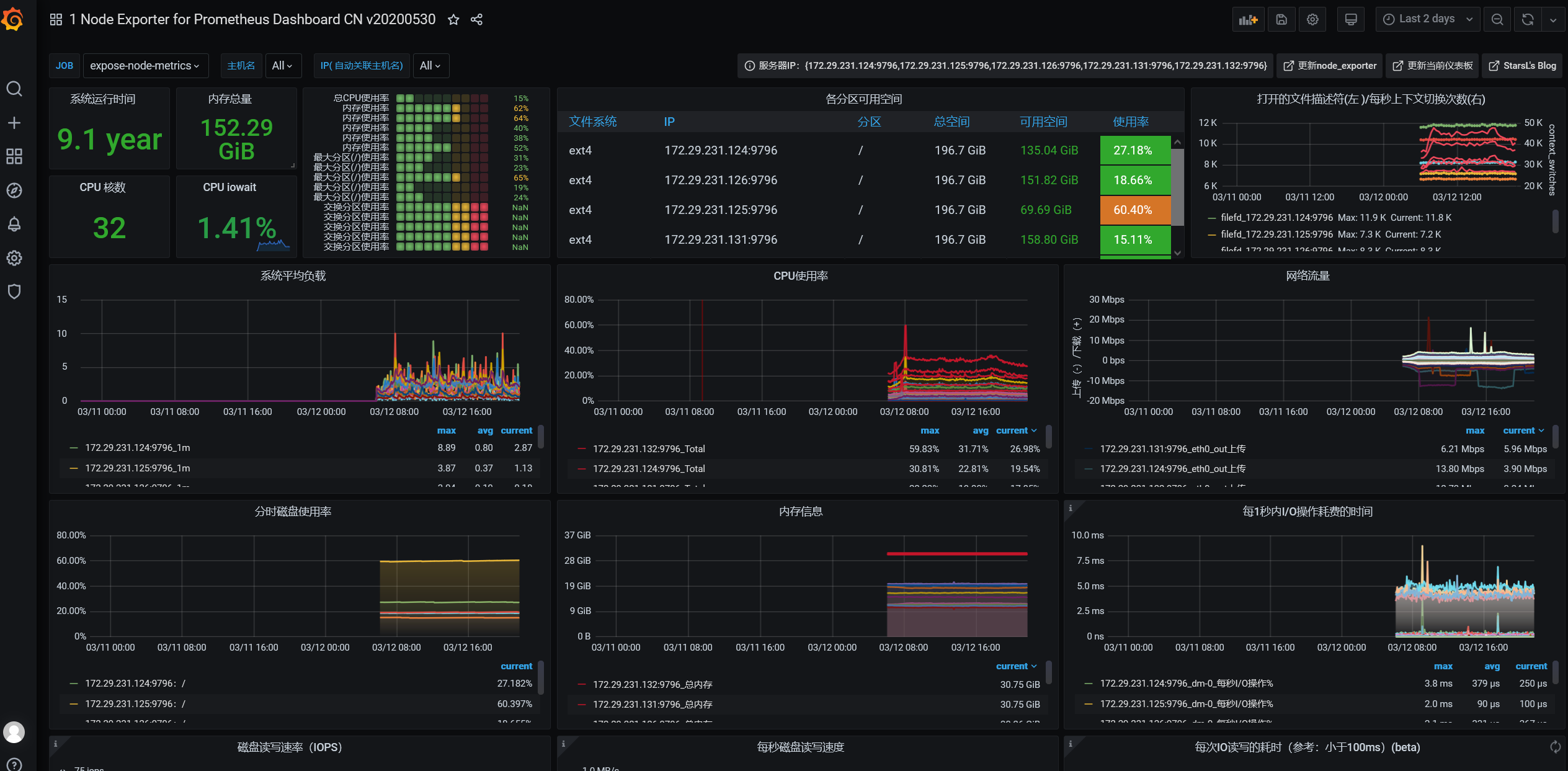Sort 内存信息 legend by current

1016,666
